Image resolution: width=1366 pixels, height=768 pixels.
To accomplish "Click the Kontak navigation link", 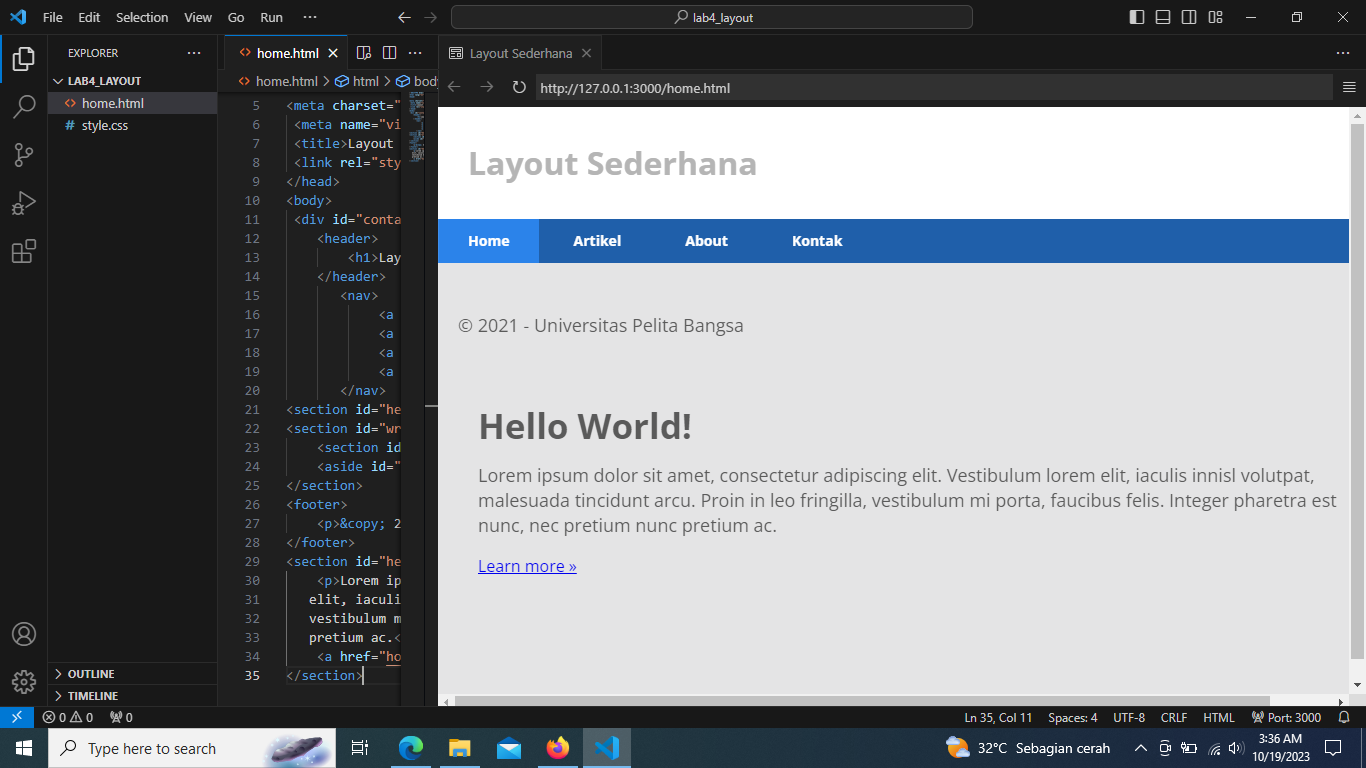I will click(817, 240).
